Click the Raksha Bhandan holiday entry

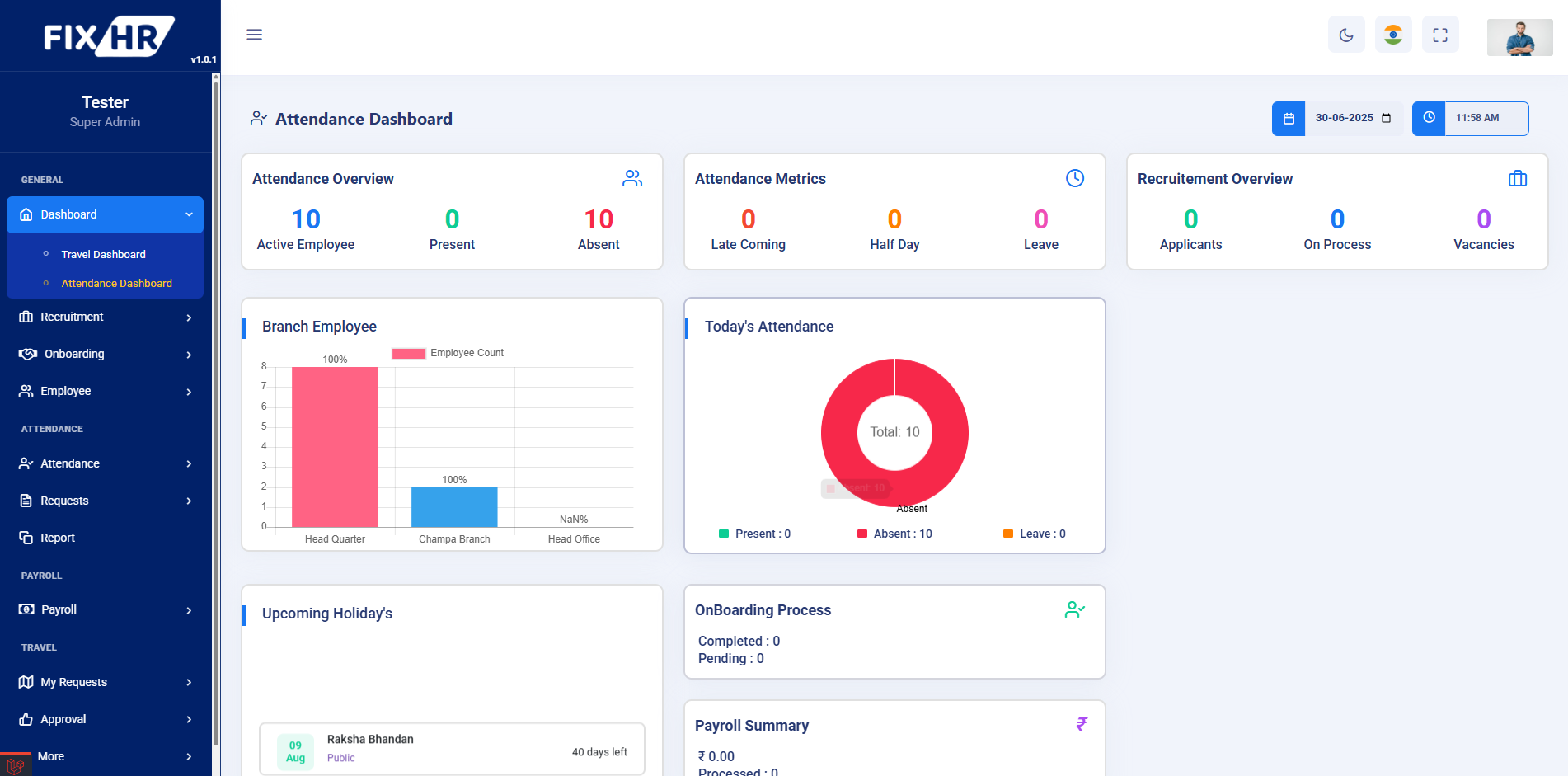452,749
